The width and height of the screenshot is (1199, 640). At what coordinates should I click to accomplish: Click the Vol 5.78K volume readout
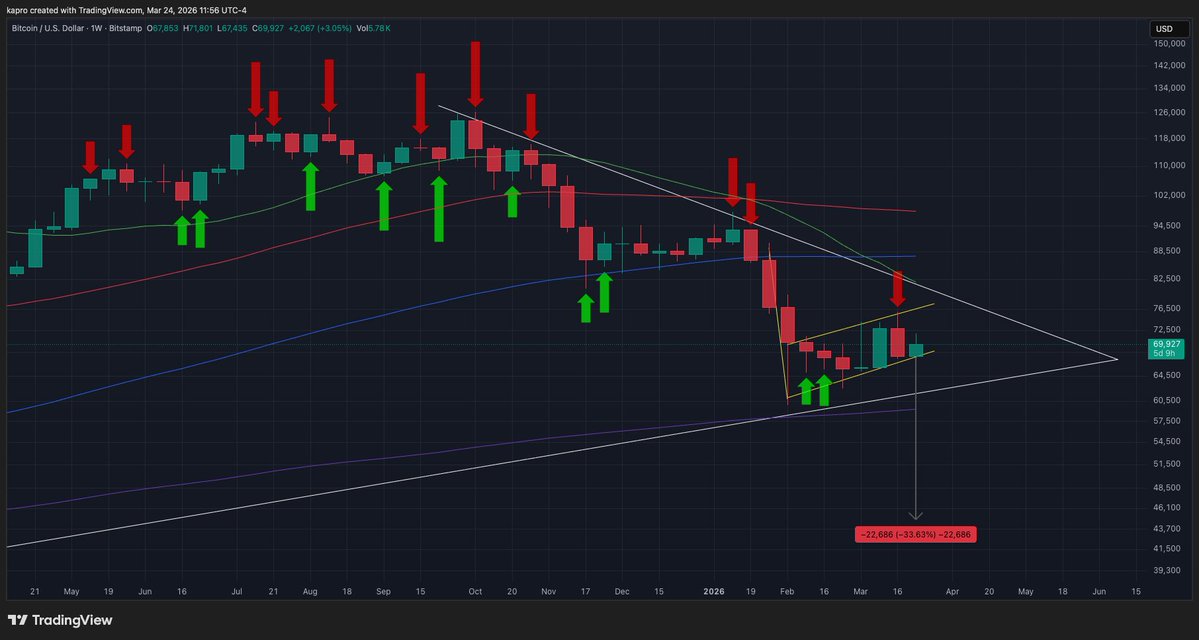coord(372,28)
